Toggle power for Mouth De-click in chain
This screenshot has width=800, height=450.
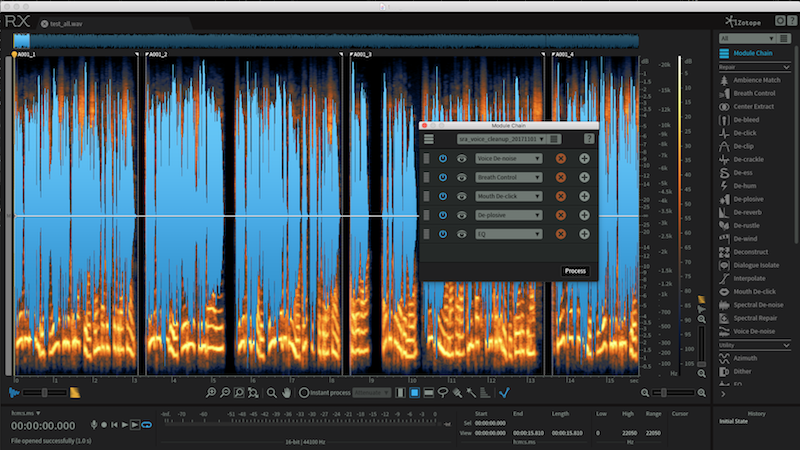[443, 196]
